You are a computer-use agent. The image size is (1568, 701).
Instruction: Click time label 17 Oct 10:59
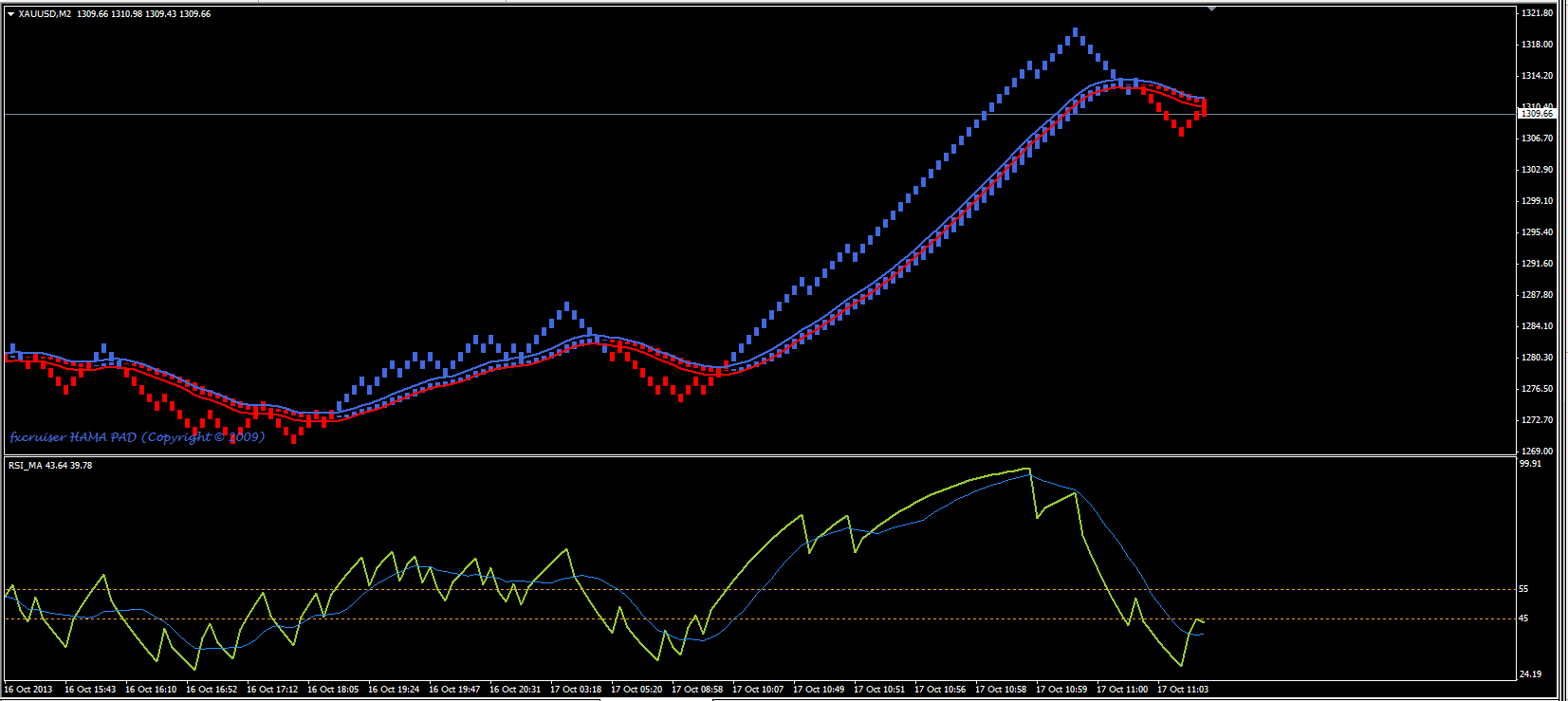[x=1061, y=690]
